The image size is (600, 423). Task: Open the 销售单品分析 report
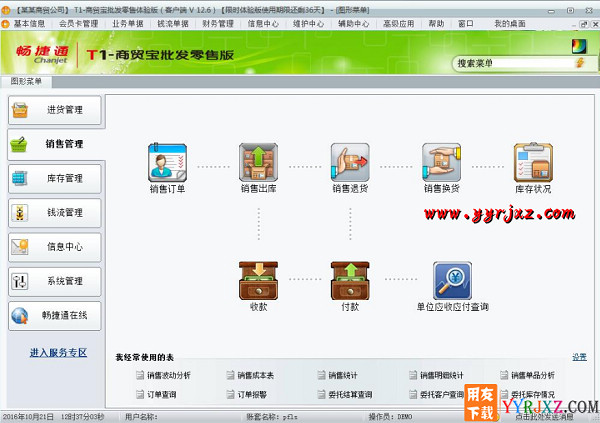pyautogui.click(x=528, y=376)
